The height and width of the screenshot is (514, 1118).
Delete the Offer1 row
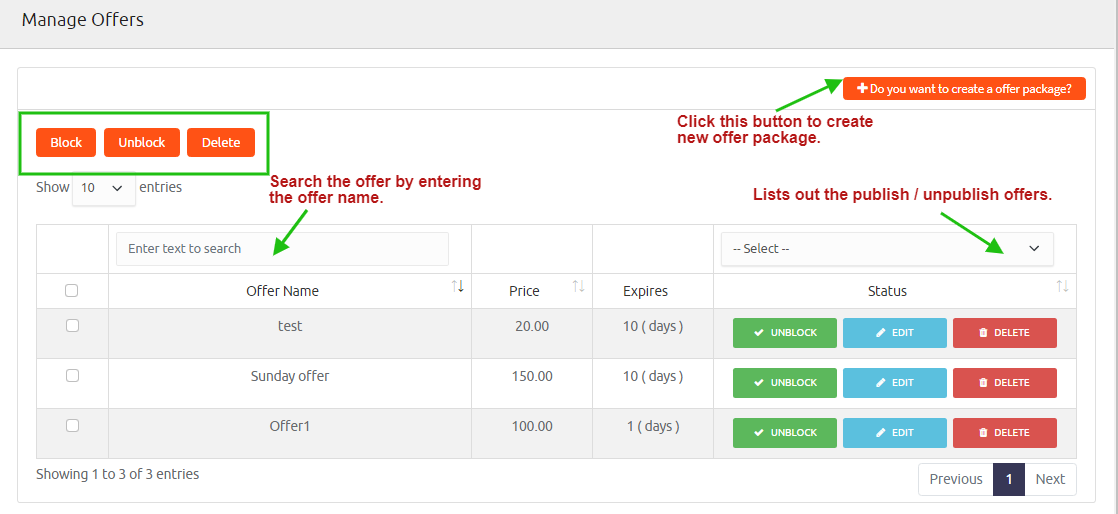(1004, 433)
